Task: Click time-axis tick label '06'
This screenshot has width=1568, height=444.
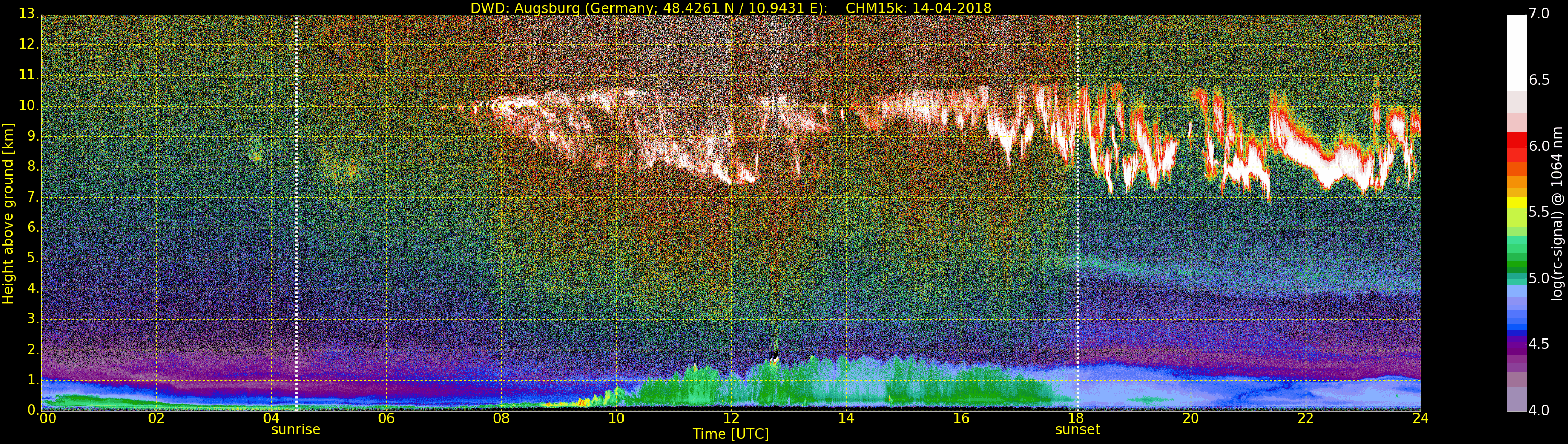Action: coord(387,418)
